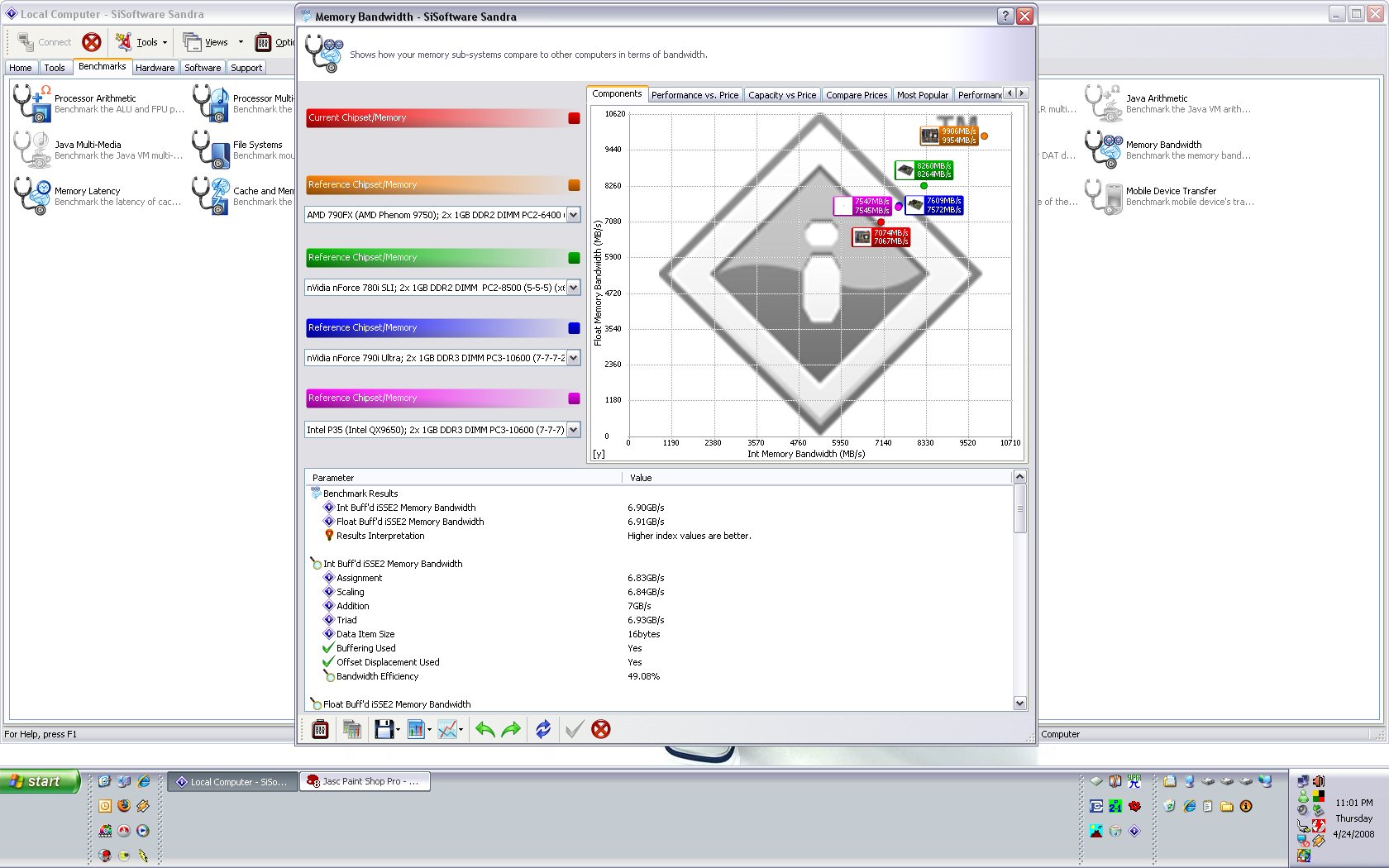Click the copy results icon in bottom toolbar
1389x868 pixels.
[352, 729]
